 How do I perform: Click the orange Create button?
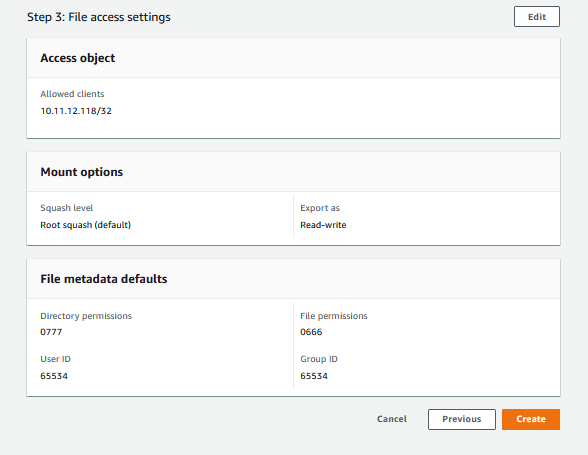pyautogui.click(x=531, y=419)
